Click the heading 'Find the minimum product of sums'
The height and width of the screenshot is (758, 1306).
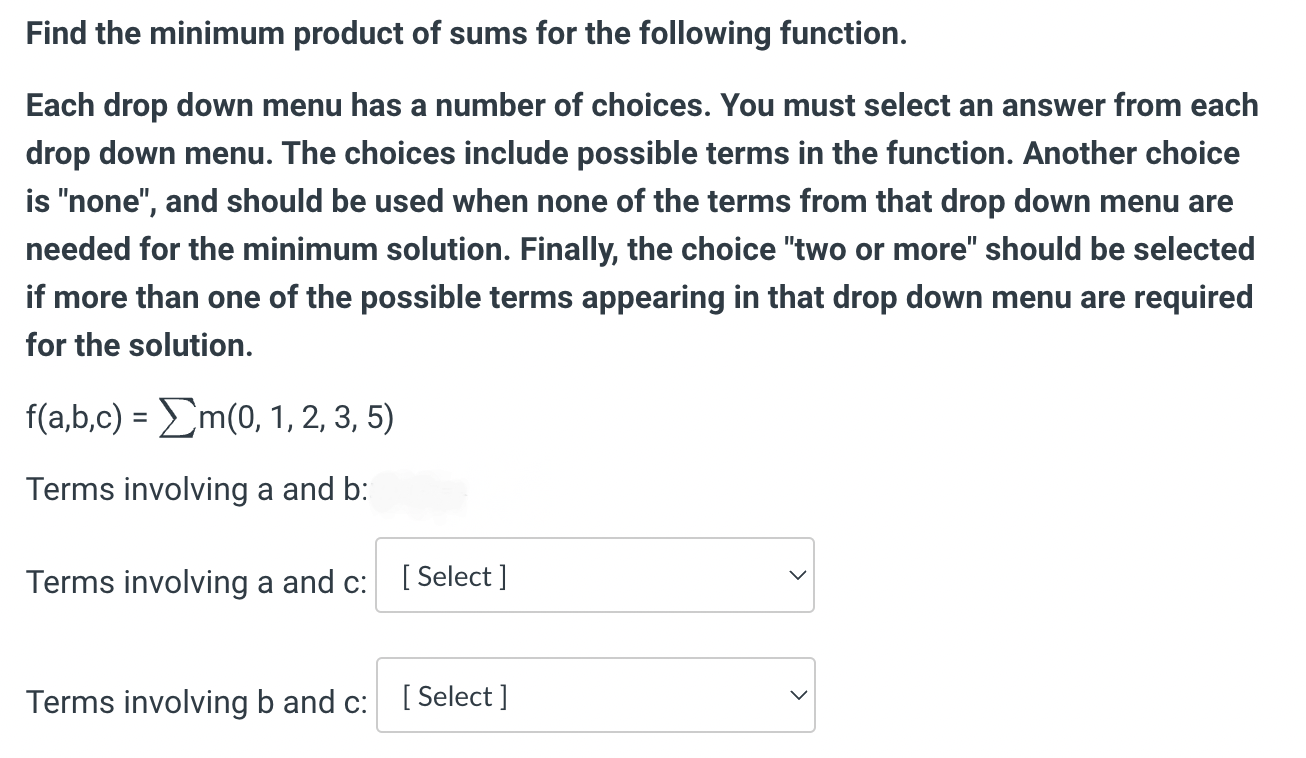click(466, 34)
